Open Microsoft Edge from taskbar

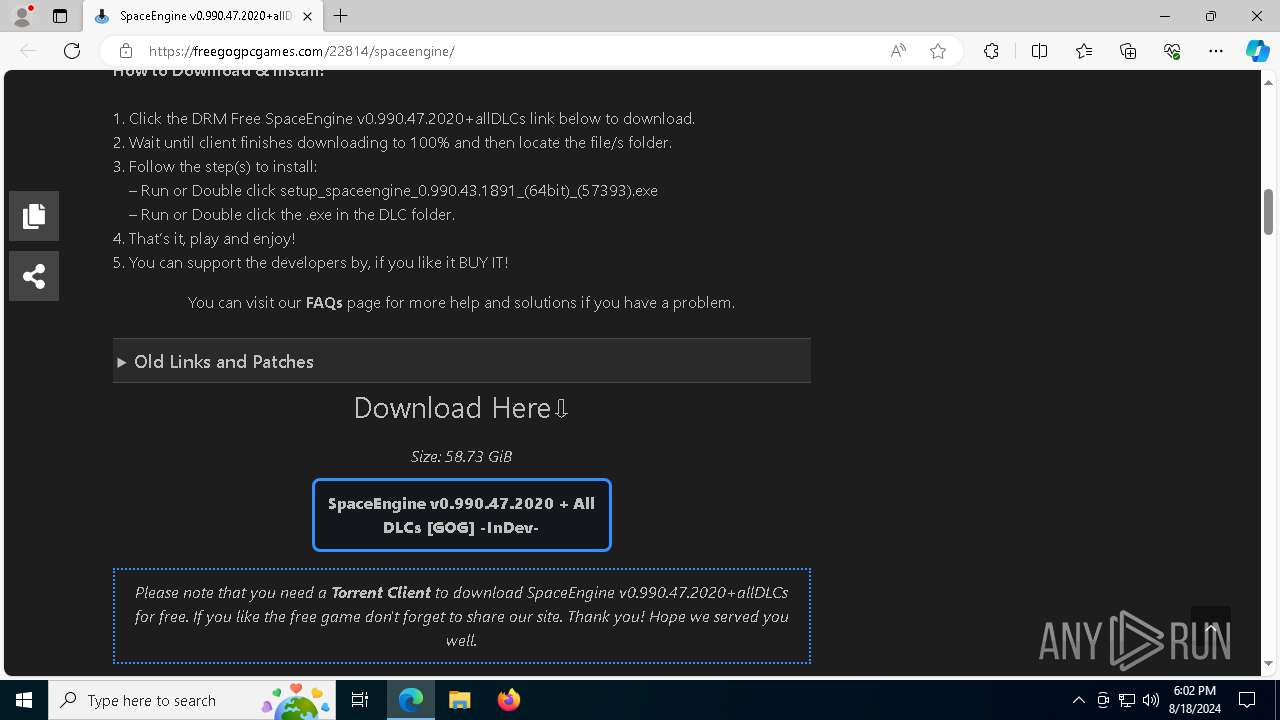tap(411, 700)
